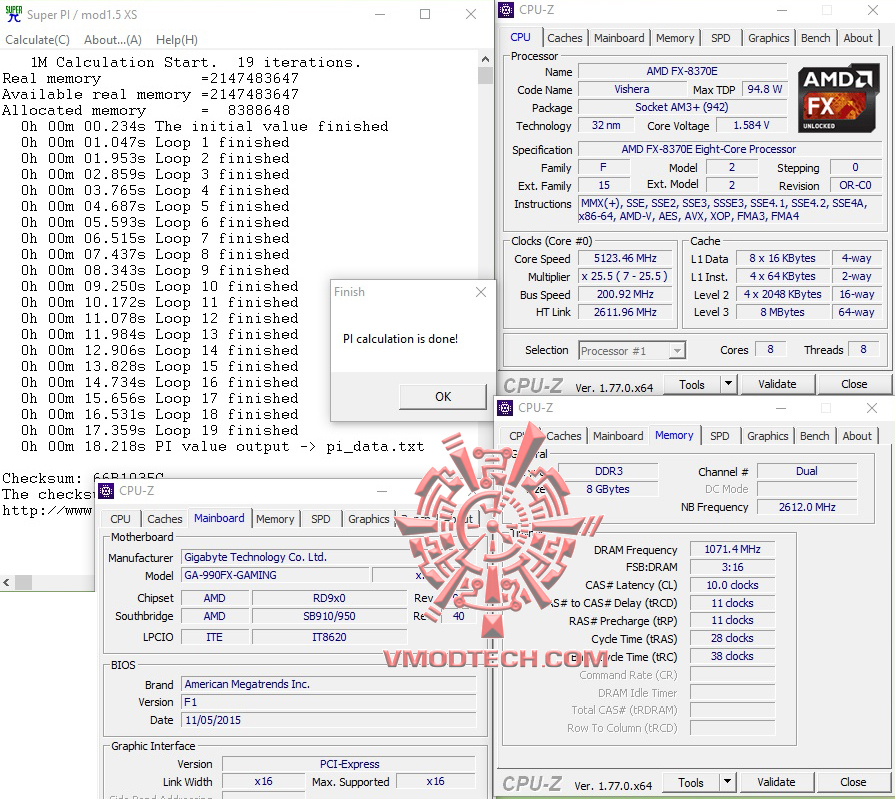This screenshot has height=799, width=895.
Task: Switch to the Bench tab in CPU-Z
Action: pyautogui.click(x=815, y=36)
